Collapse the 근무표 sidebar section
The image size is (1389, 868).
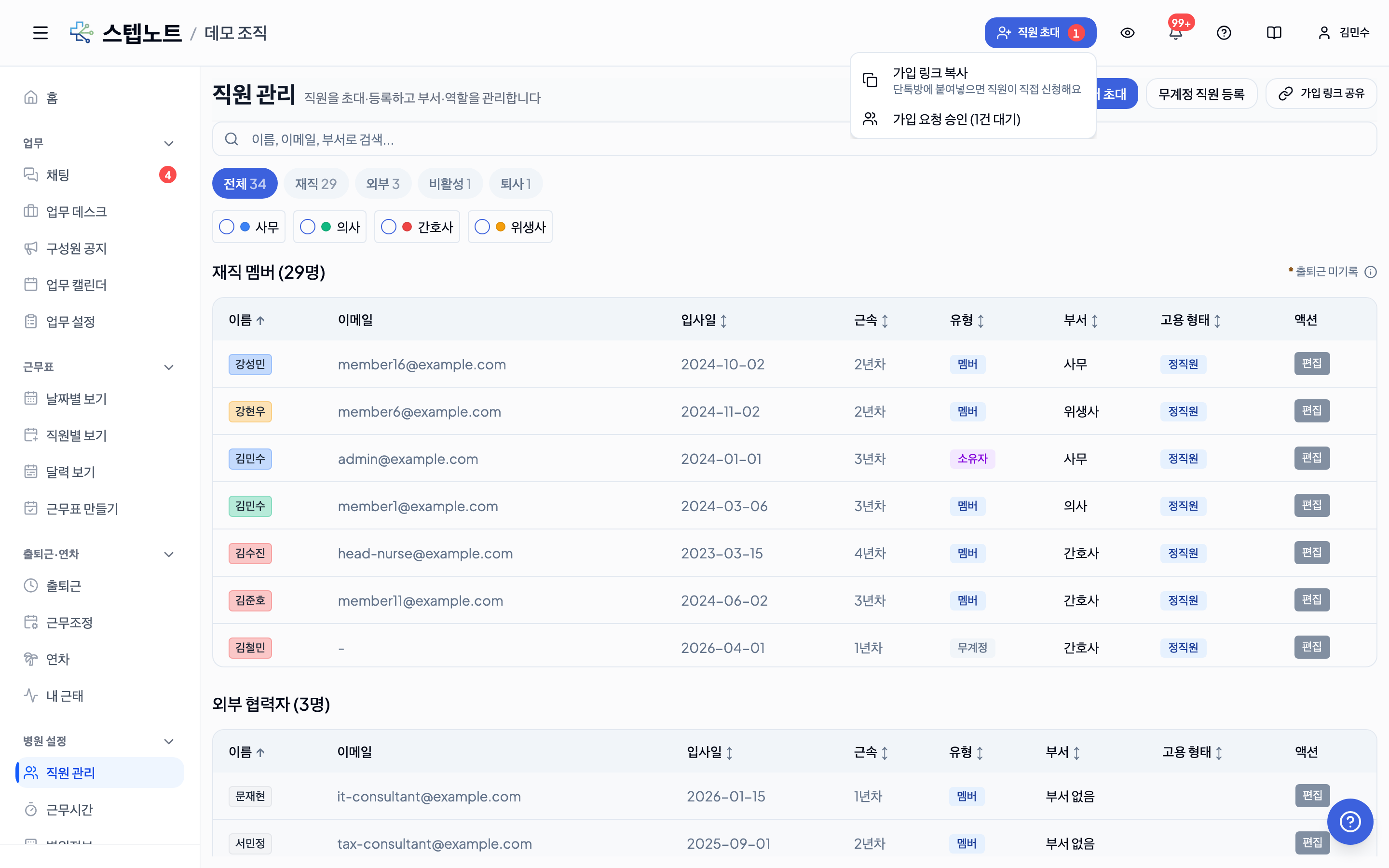coord(169,367)
